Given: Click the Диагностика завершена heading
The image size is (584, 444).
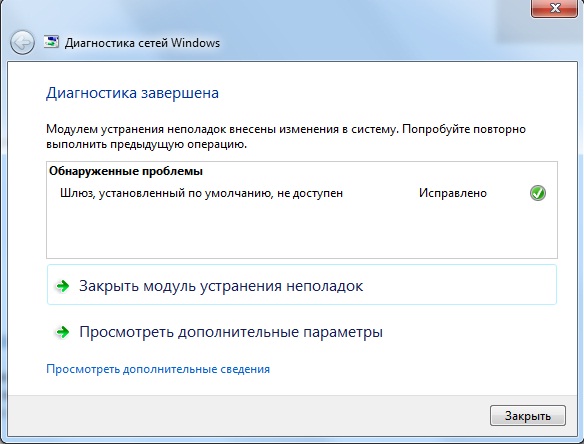Looking at the screenshot, I should point(132,93).
